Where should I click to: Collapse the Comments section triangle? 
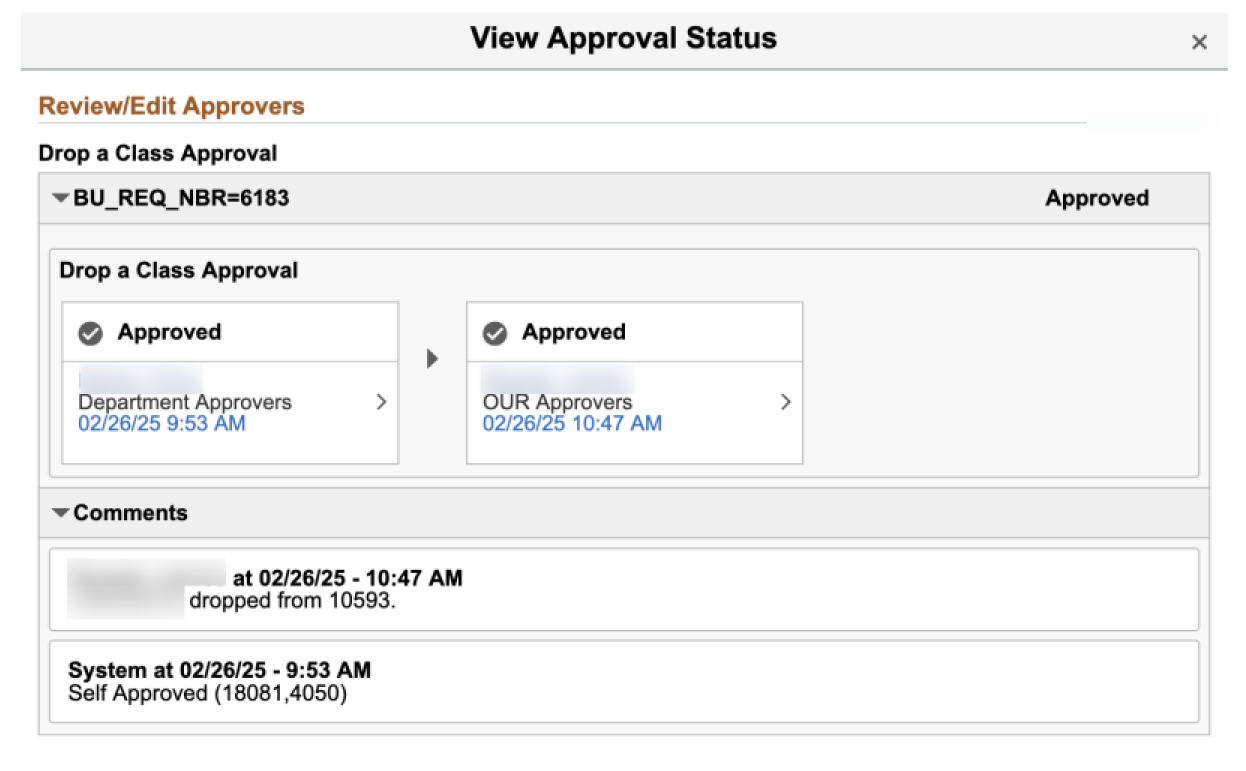(61, 513)
